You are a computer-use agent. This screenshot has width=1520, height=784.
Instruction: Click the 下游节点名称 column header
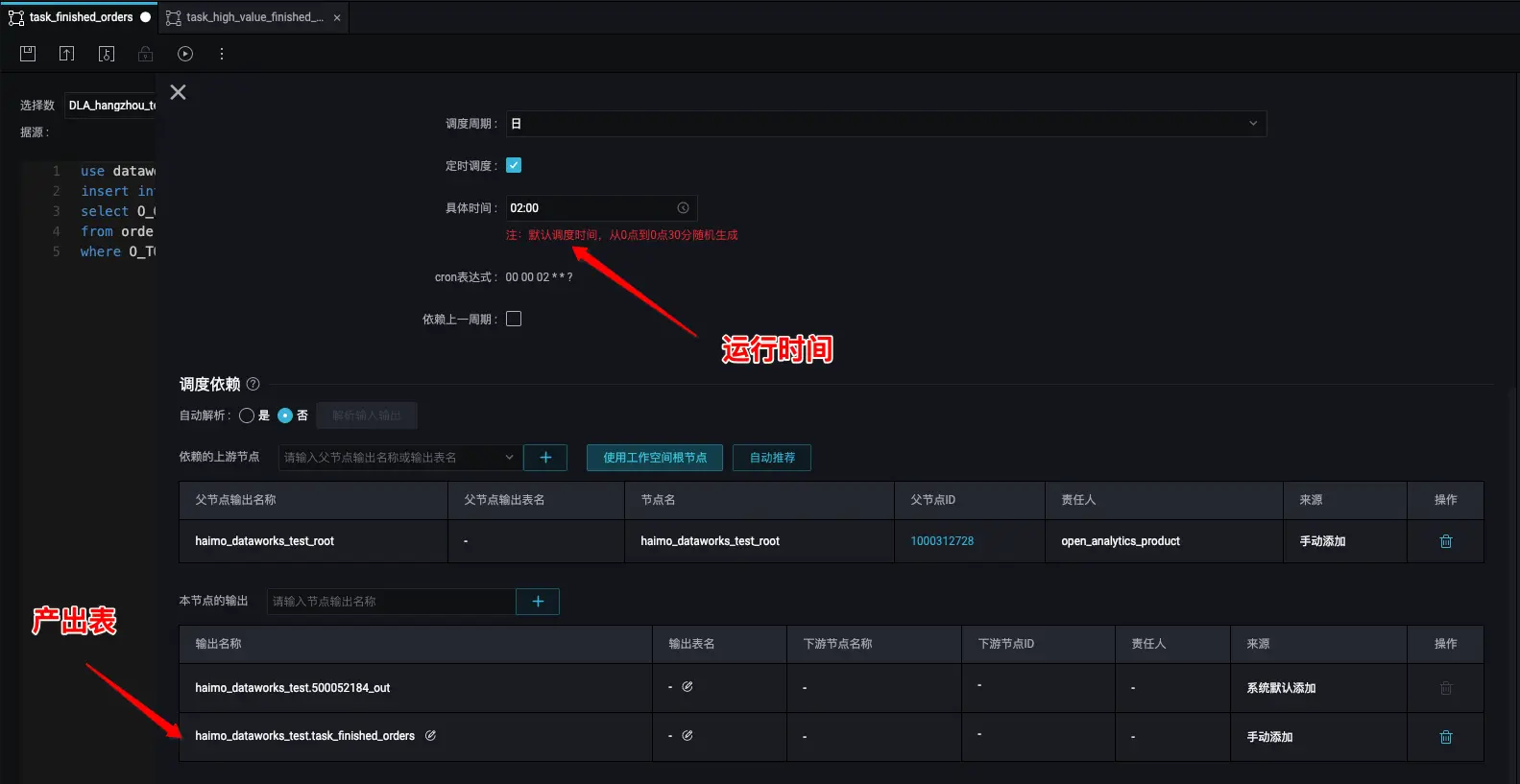(x=837, y=644)
